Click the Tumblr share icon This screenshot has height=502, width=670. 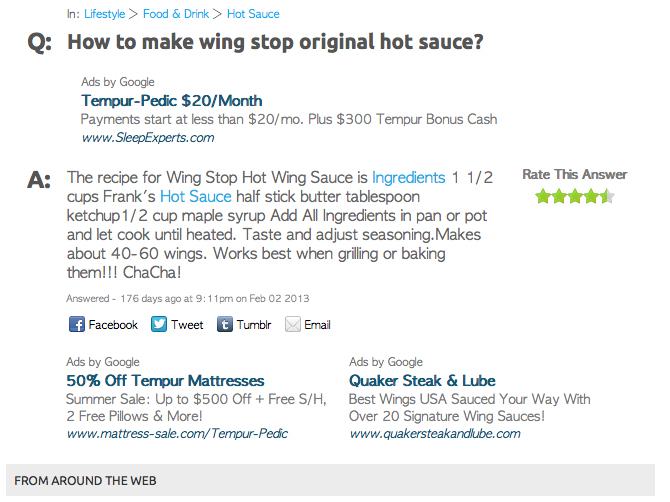point(225,324)
